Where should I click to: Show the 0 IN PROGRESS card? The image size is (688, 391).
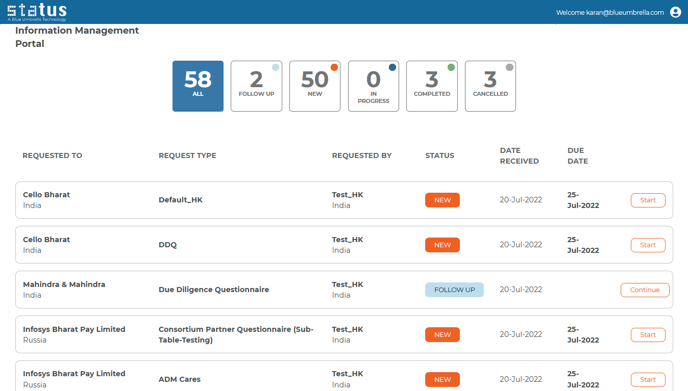373,86
